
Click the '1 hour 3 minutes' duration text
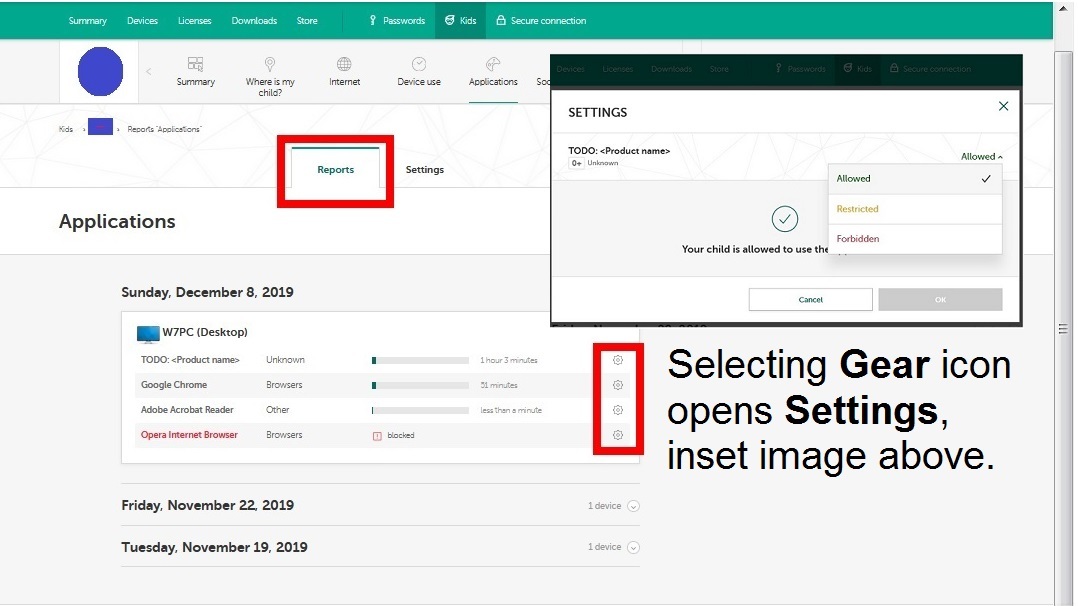pyautogui.click(x=509, y=360)
